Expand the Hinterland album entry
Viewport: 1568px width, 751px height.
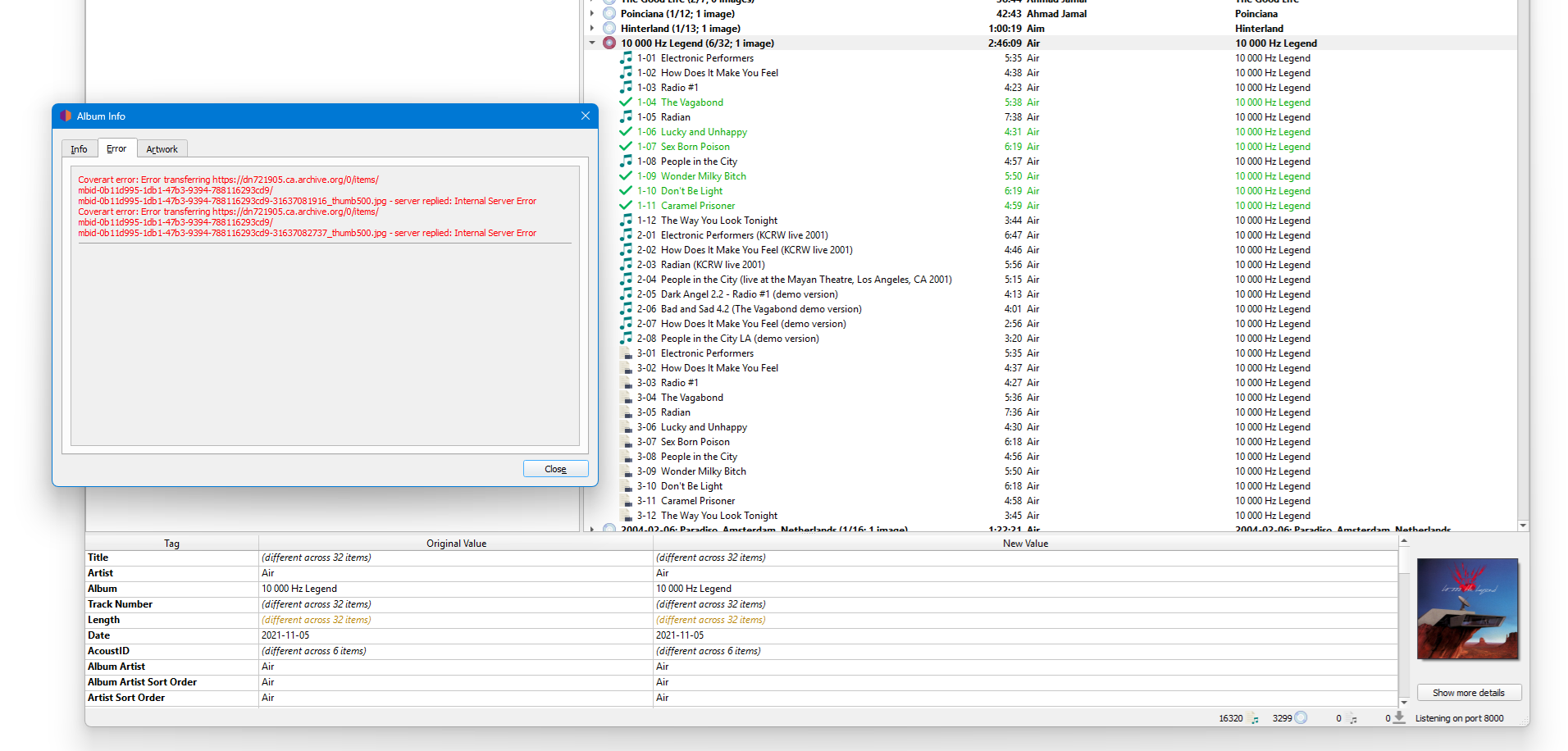click(592, 29)
